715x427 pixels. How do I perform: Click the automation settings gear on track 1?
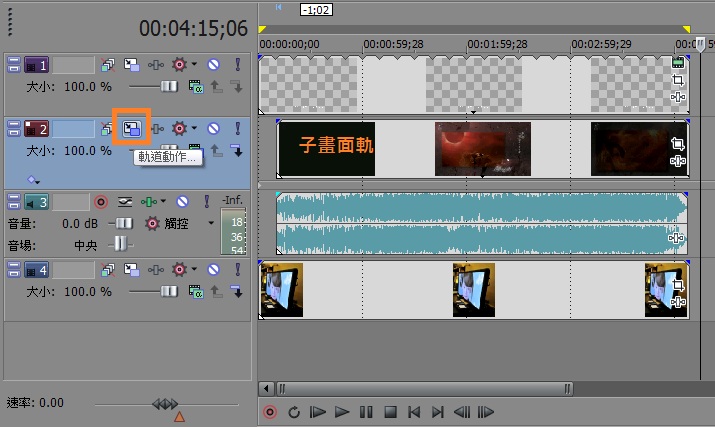pyautogui.click(x=179, y=65)
